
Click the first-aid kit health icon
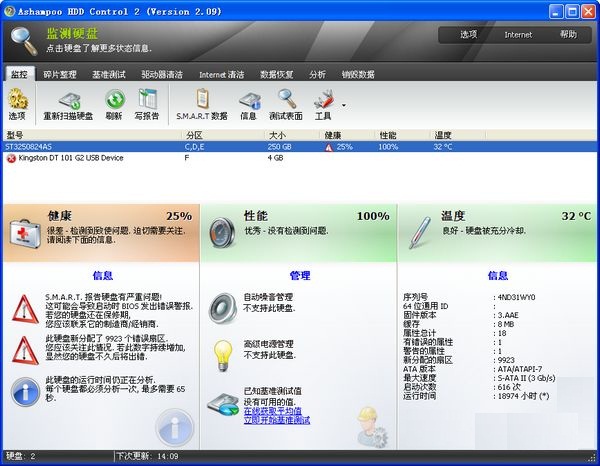point(24,233)
